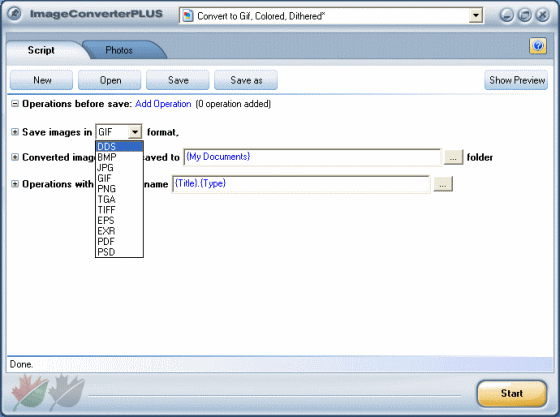
Task: Open the conversion profile dropdown arrow
Action: click(x=475, y=16)
